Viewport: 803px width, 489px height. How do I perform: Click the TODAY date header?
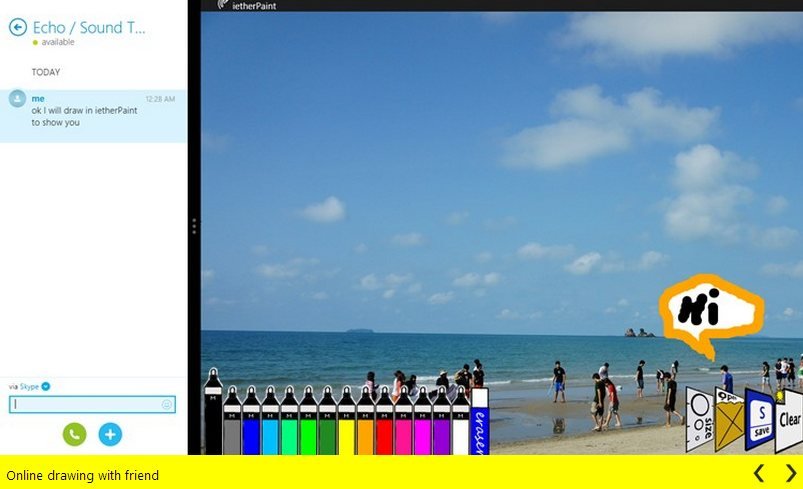[x=46, y=72]
